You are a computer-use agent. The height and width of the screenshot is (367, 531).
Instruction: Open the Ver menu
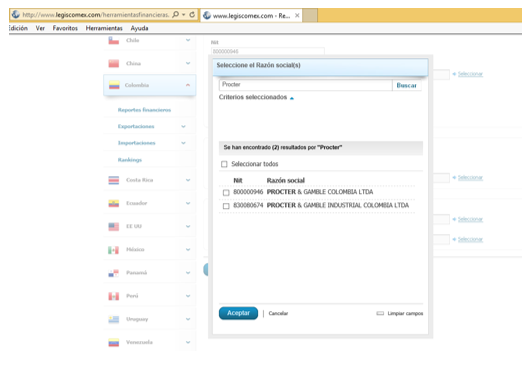coord(40,28)
